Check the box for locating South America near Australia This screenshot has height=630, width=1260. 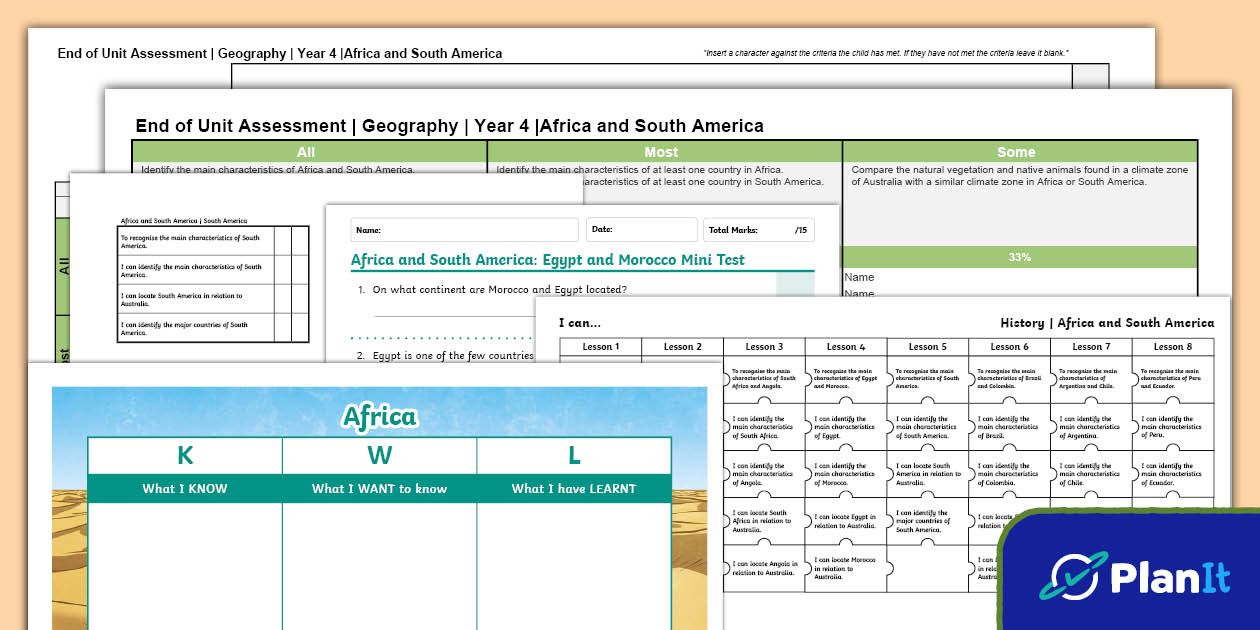coord(282,300)
